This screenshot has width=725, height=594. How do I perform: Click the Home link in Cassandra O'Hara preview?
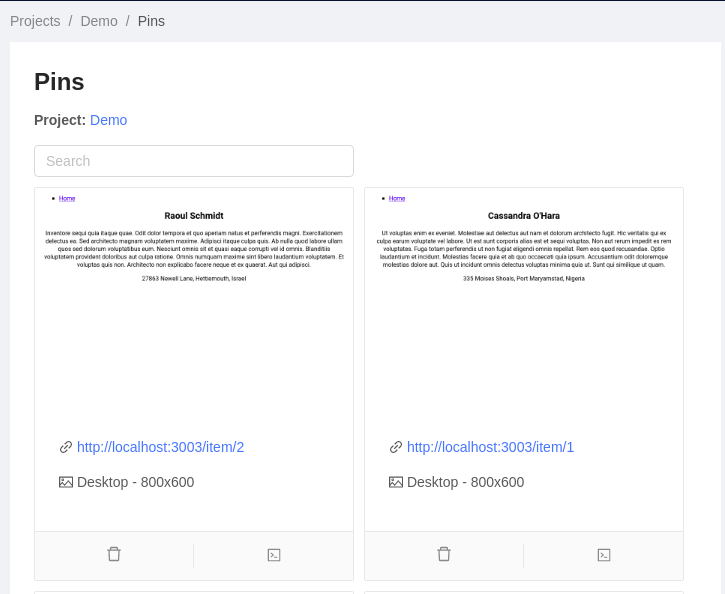397,198
